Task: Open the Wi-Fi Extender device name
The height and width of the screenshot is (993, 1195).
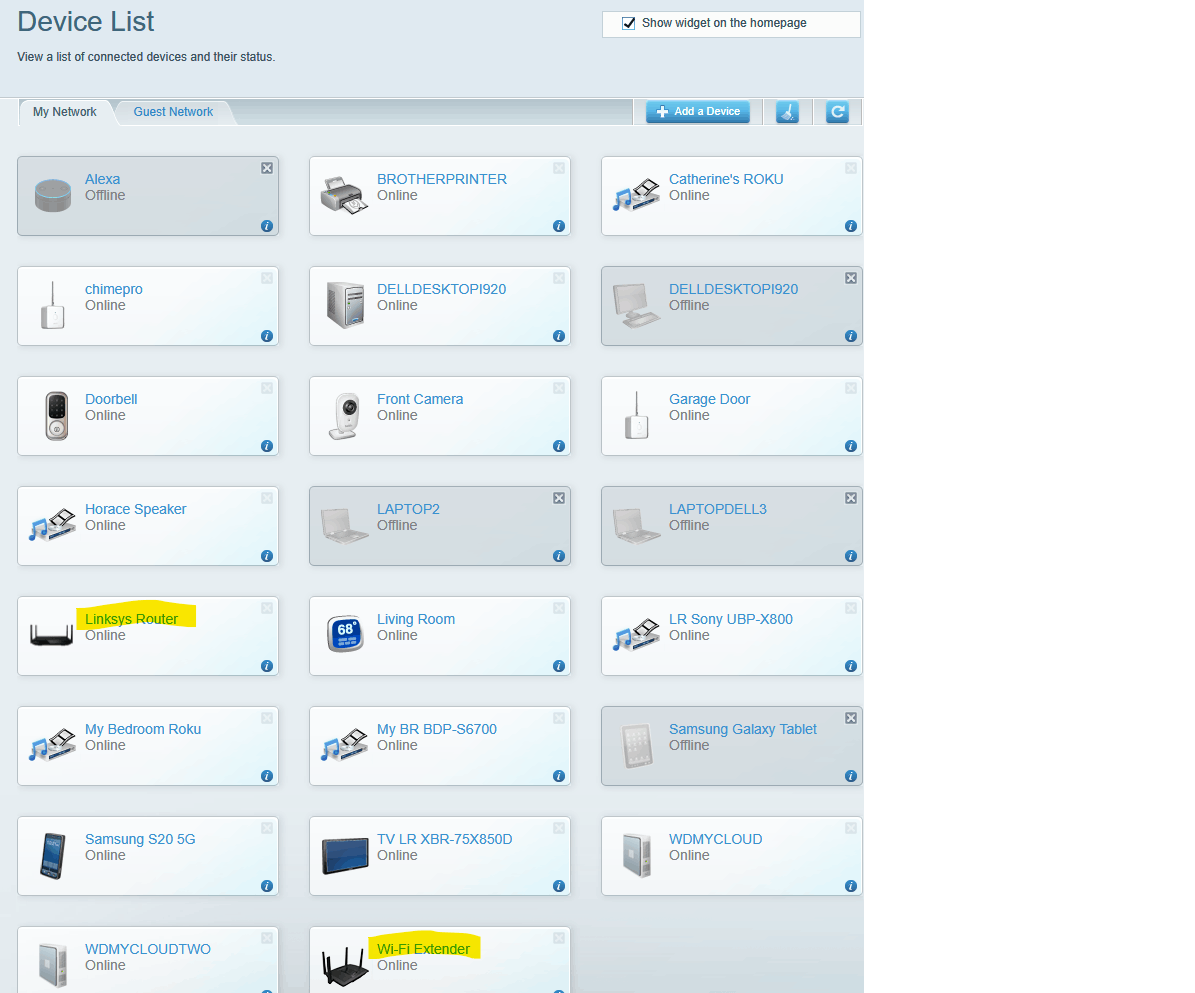Action: [x=423, y=949]
